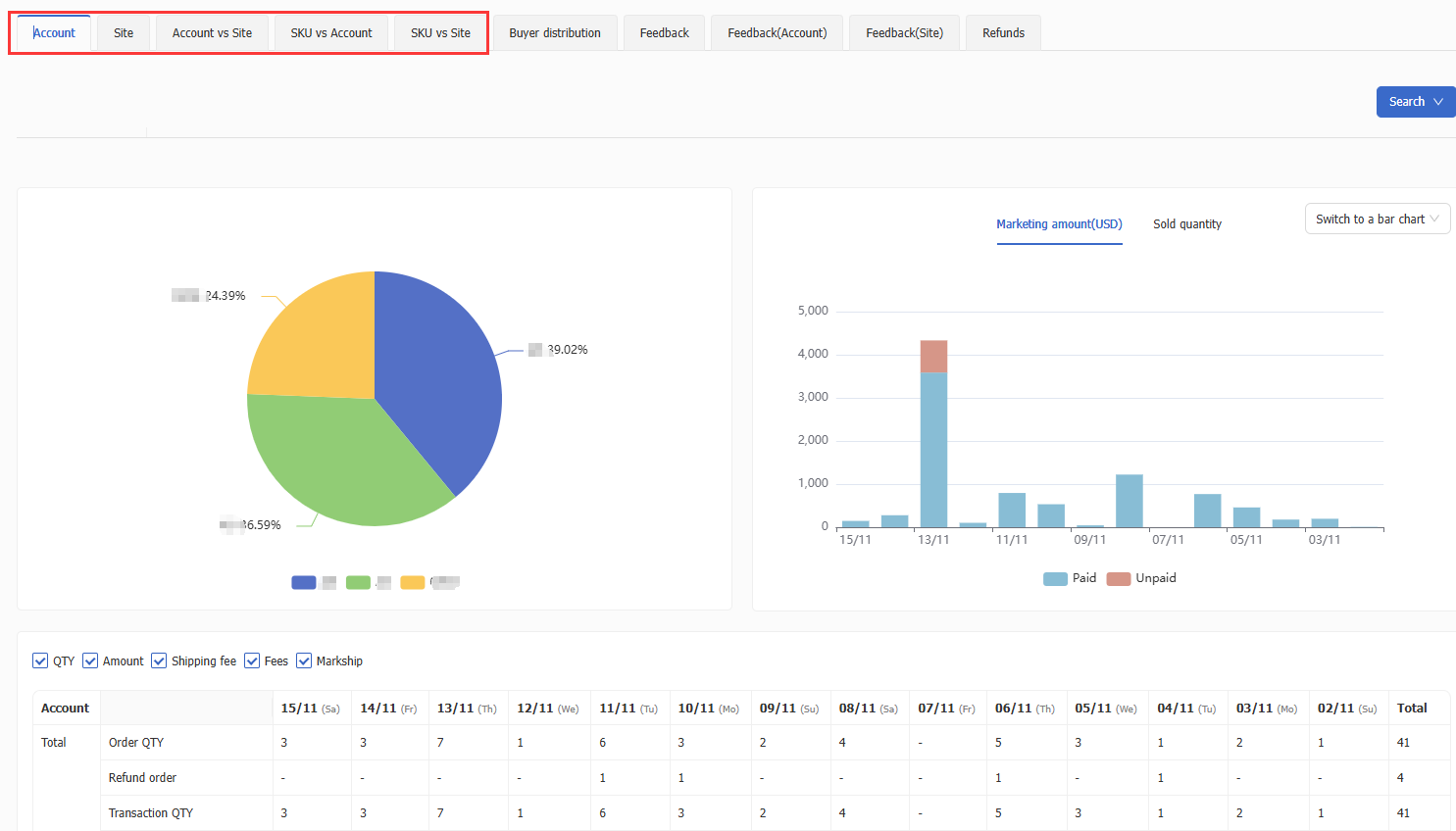This screenshot has height=831, width=1456.
Task: Toggle the Paid legend swatch
Action: pyautogui.click(x=1055, y=578)
